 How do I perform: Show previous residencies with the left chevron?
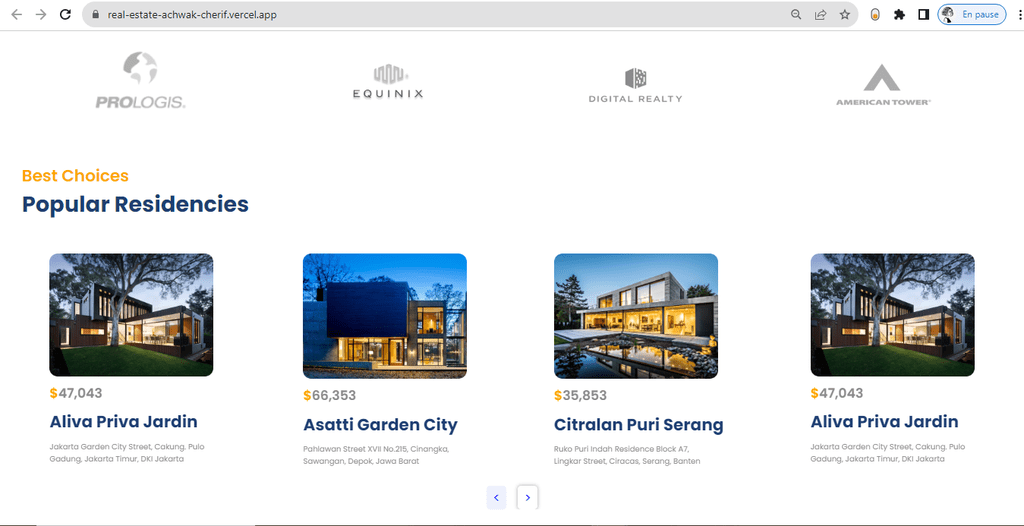coord(496,498)
